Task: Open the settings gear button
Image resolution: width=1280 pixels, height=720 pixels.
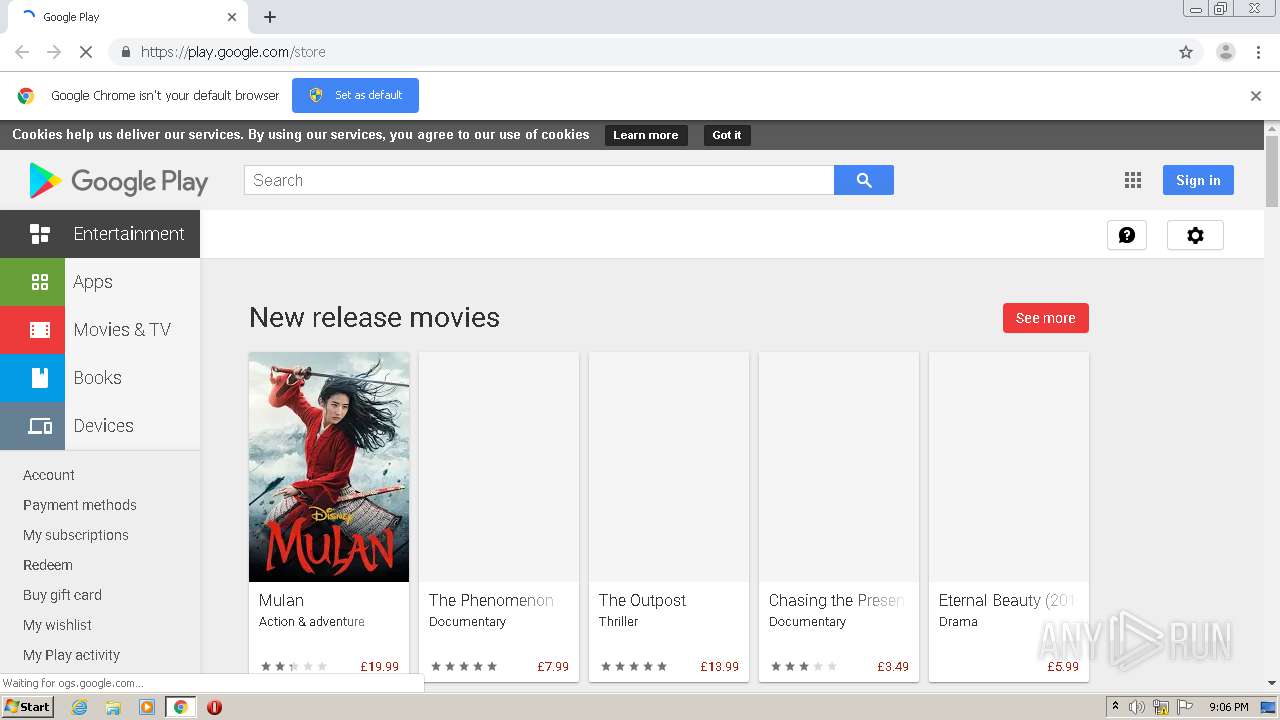Action: pos(1195,235)
